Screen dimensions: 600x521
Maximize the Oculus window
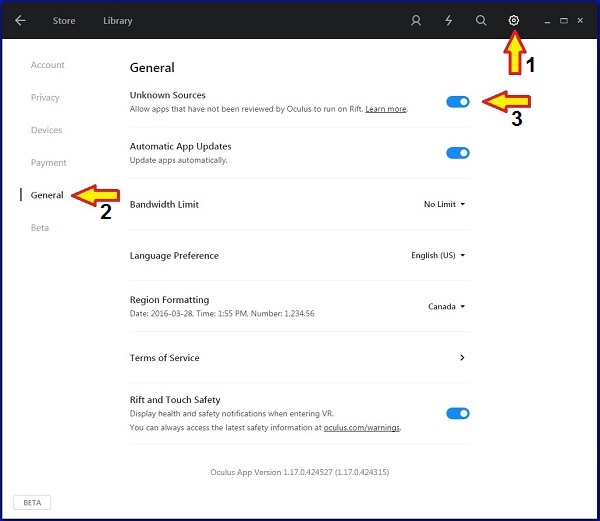click(x=564, y=21)
